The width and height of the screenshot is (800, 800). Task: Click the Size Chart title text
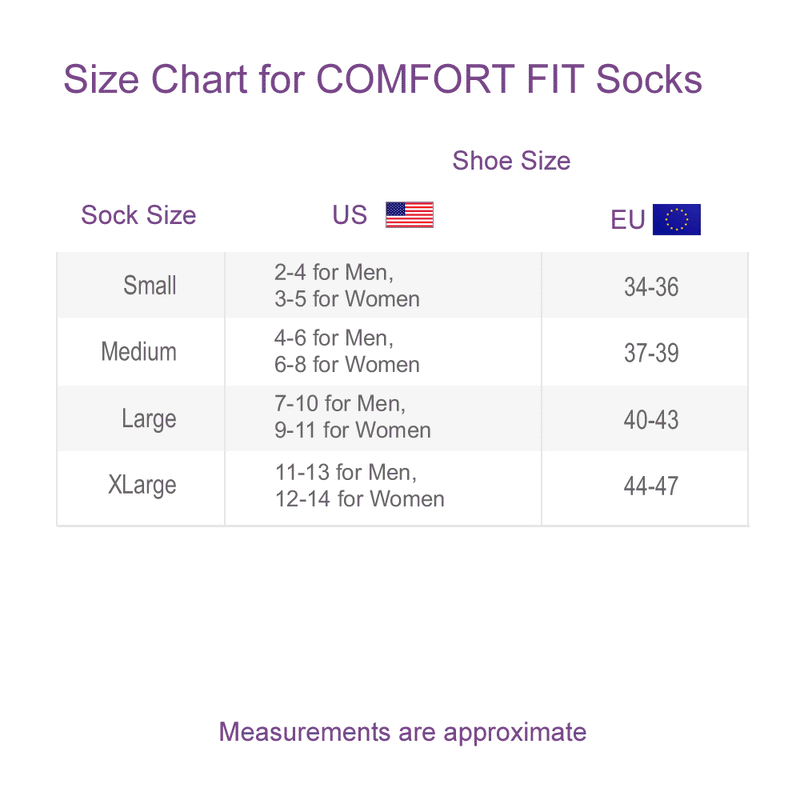(382, 79)
